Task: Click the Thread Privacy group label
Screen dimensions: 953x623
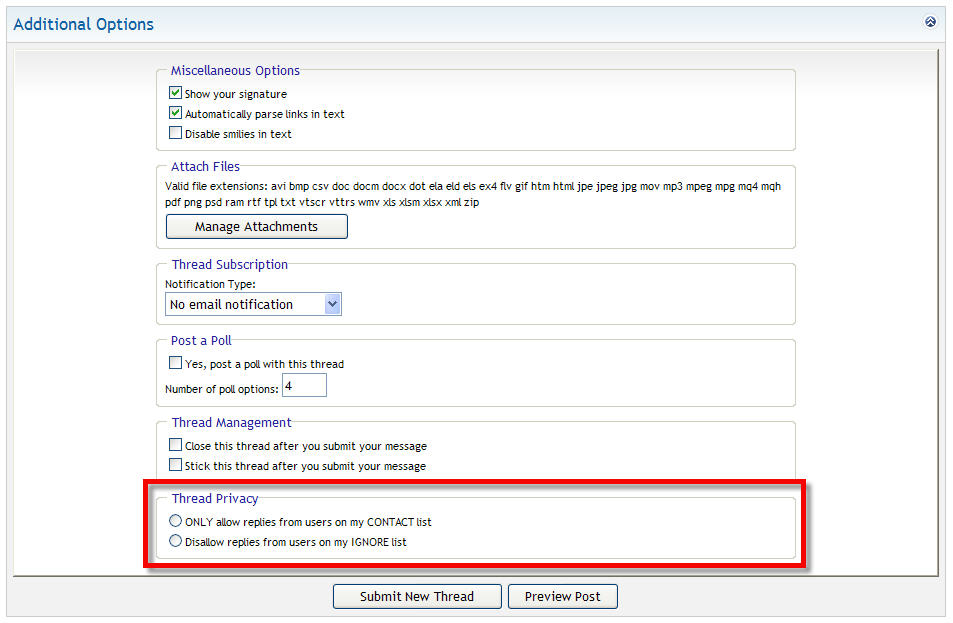Action: (215, 498)
